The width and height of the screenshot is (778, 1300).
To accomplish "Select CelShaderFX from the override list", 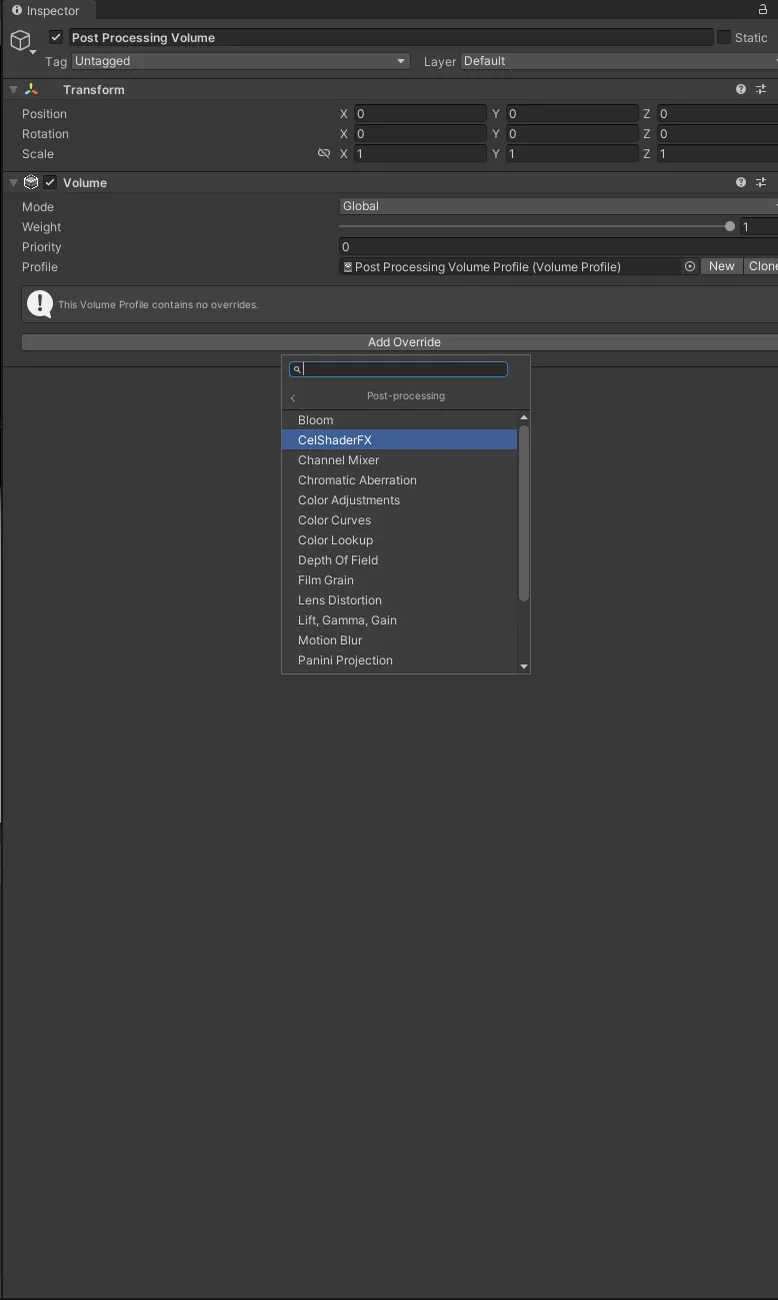I will click(x=400, y=440).
